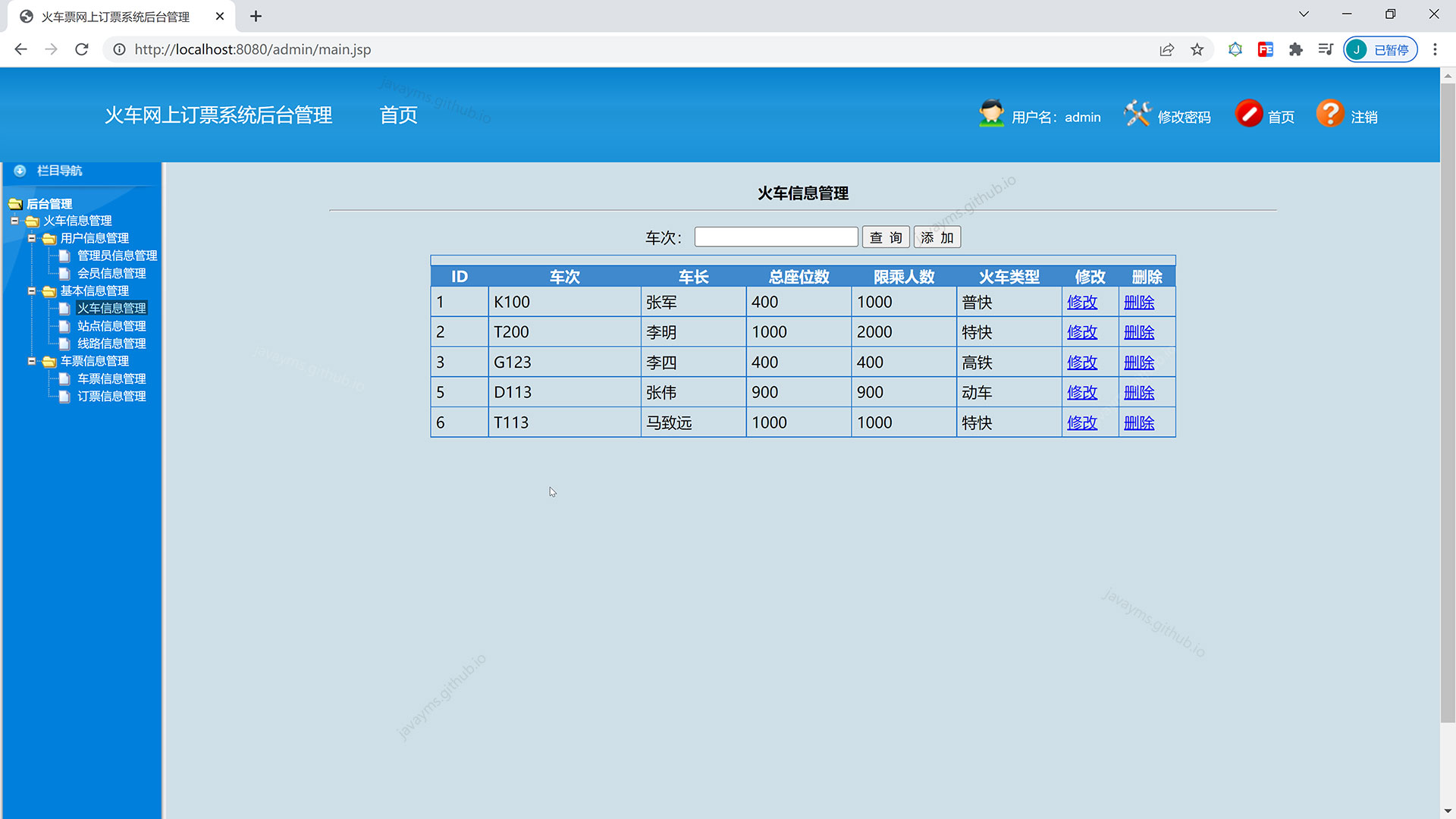Click the page icon beside 会员信息管理
This screenshot has width=1456, height=819.
tap(64, 273)
